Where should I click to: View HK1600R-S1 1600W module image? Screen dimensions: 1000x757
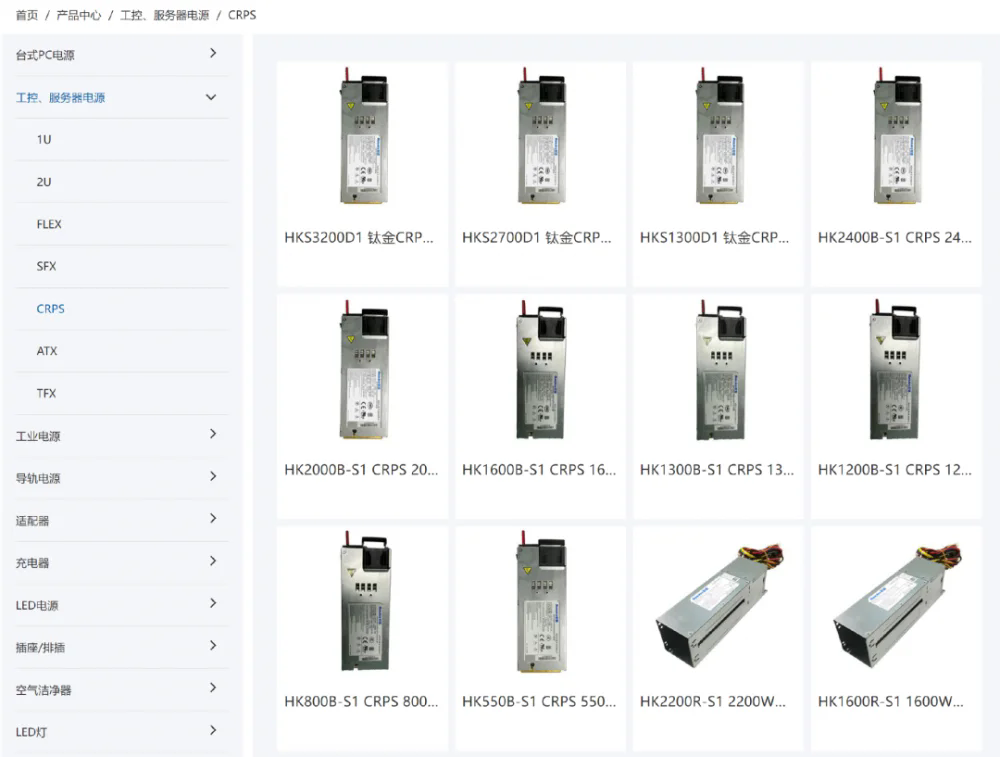[x=897, y=605]
